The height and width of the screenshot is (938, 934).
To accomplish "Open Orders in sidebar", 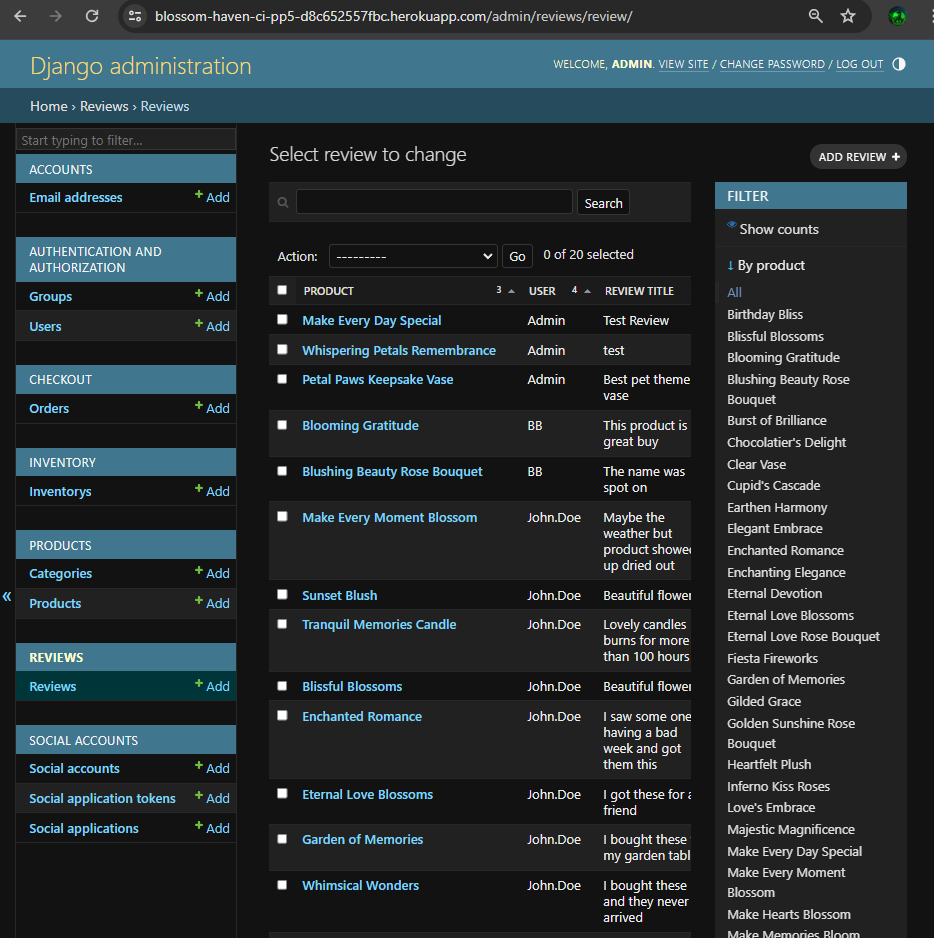I will 49,409.
